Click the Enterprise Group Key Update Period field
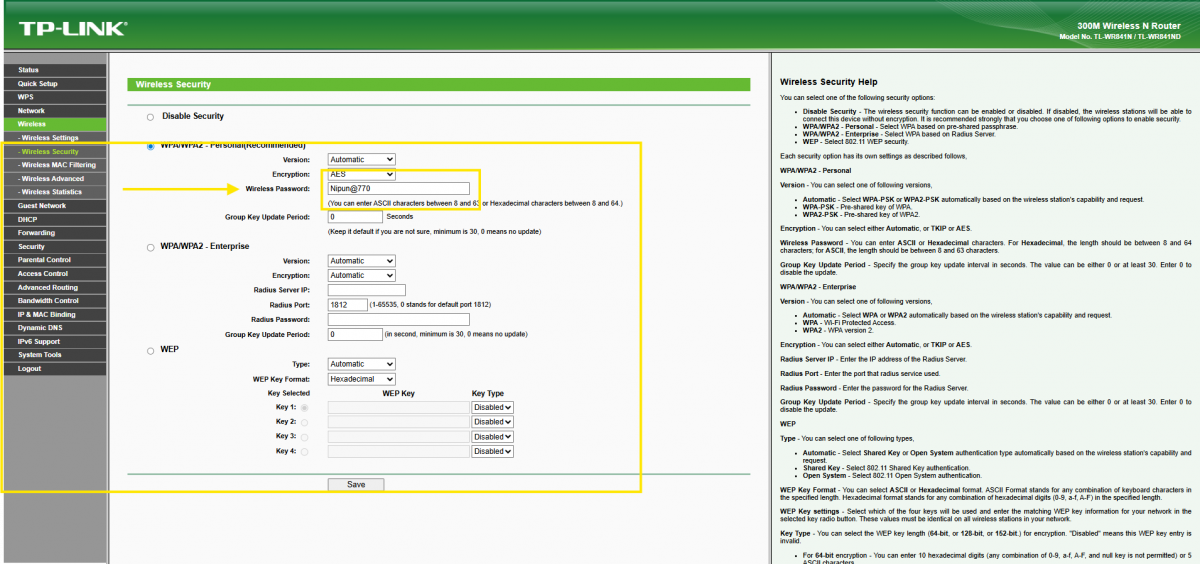Screen dimensions: 1200x564 (356, 334)
